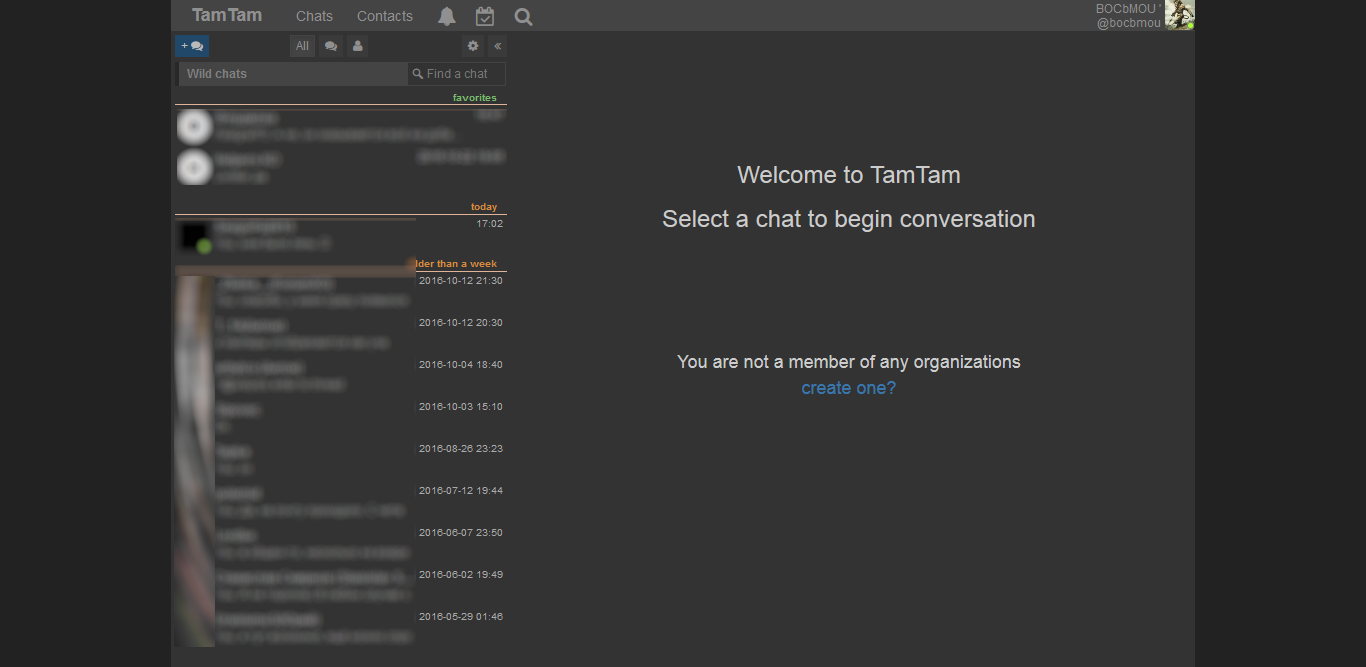The width and height of the screenshot is (1366, 667).
Task: Click the favorites section label
Action: pos(474,98)
